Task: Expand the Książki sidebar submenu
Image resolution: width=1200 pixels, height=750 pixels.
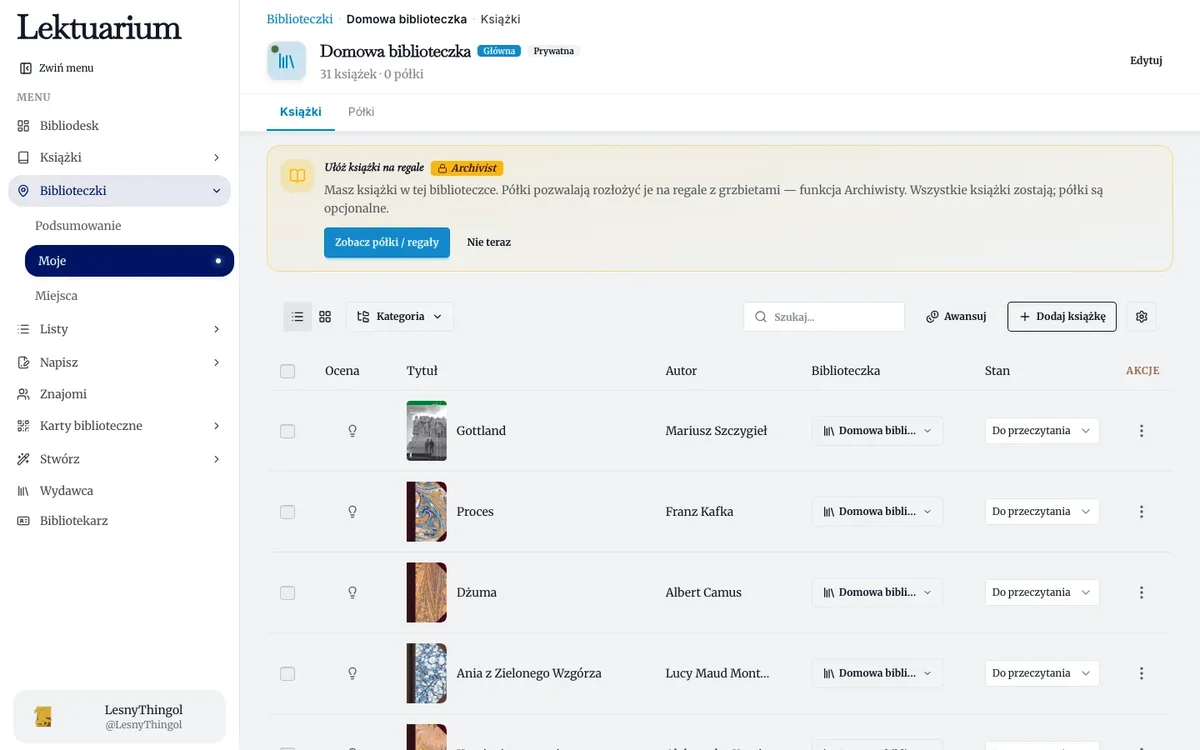Action: [x=217, y=158]
